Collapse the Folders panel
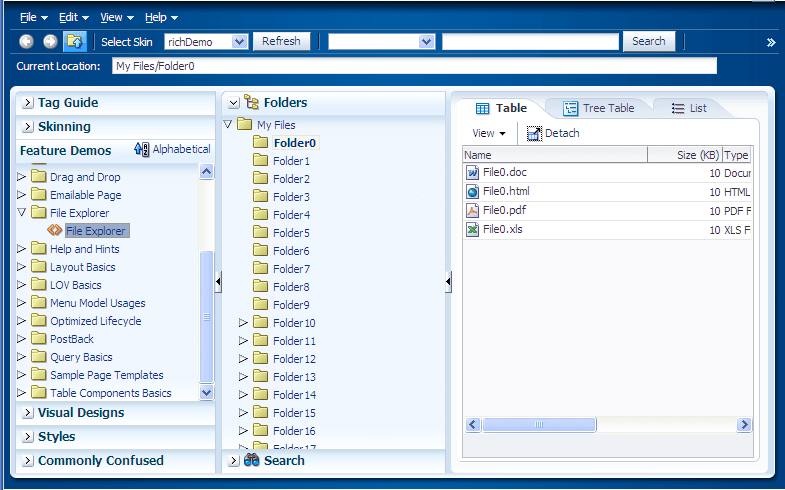Screen dimensions: 785x490 pos(233,103)
